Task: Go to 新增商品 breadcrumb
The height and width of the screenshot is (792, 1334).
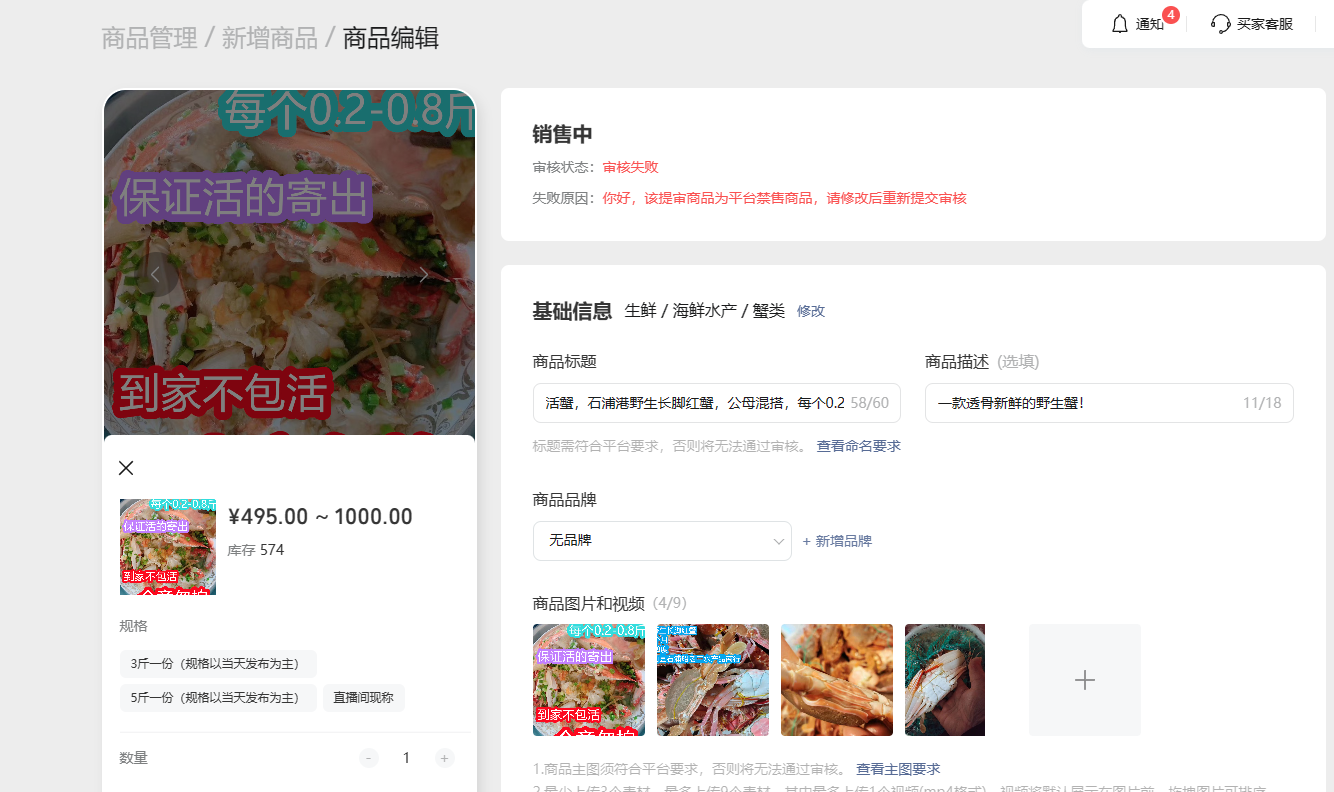Action: (269, 38)
